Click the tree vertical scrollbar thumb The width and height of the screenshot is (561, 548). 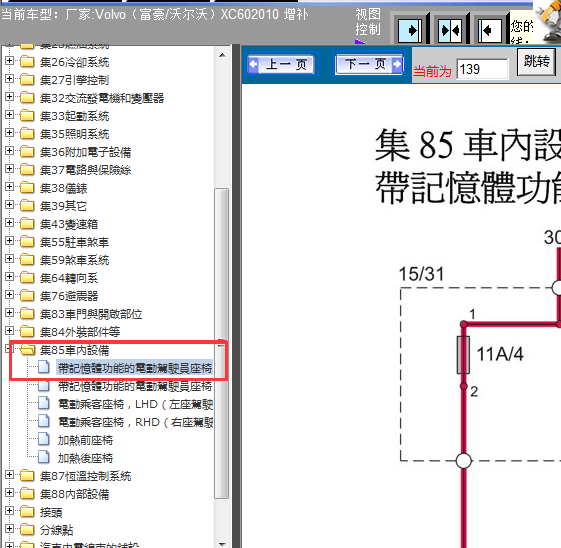click(222, 343)
